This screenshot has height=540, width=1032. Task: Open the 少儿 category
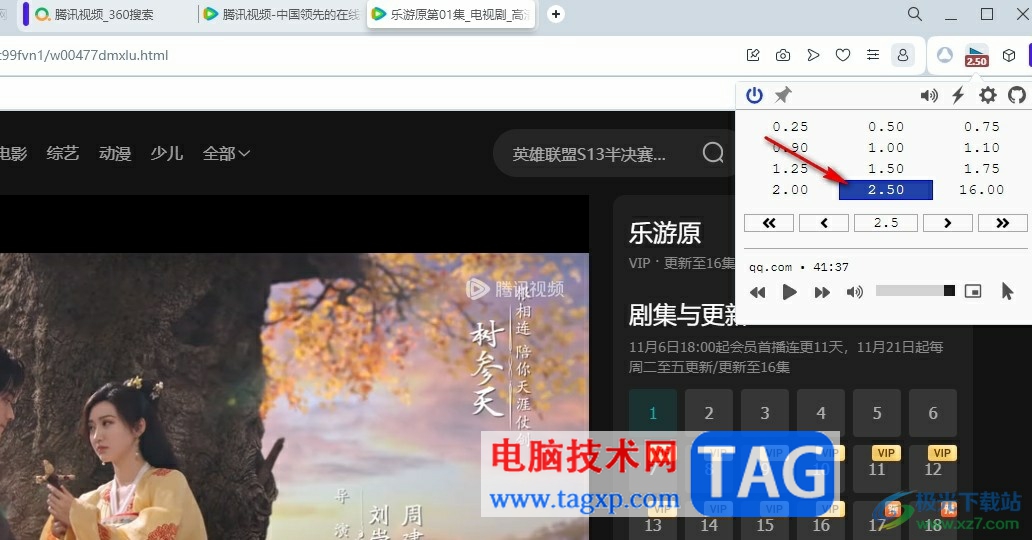tap(167, 153)
